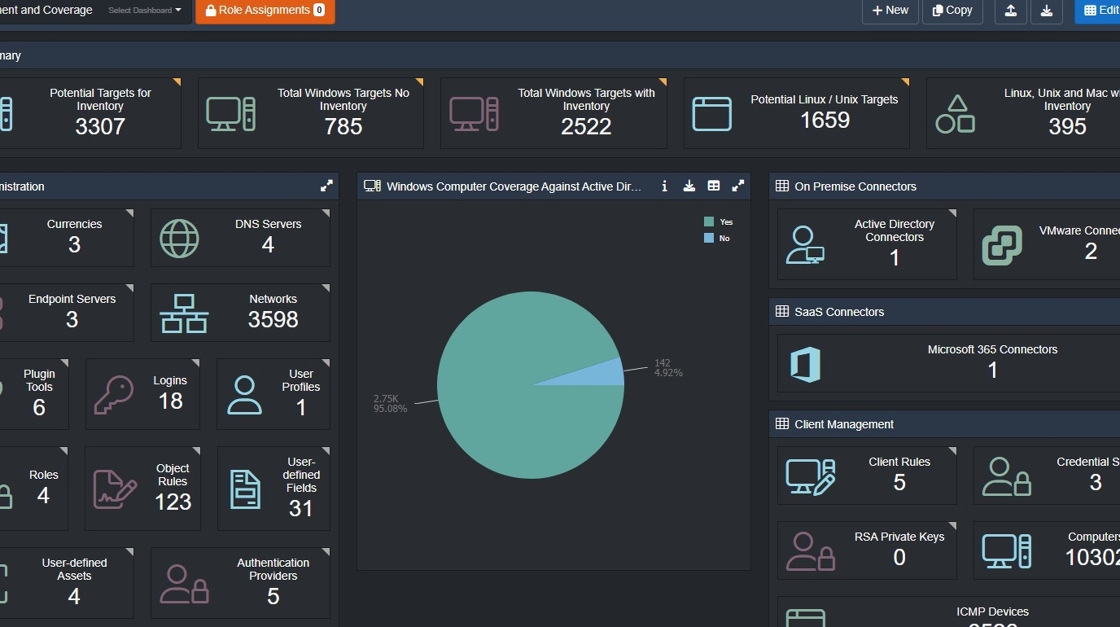Viewport: 1120px width, 627px height.
Task: Open the VMware Connectors icon
Action: (x=1001, y=245)
